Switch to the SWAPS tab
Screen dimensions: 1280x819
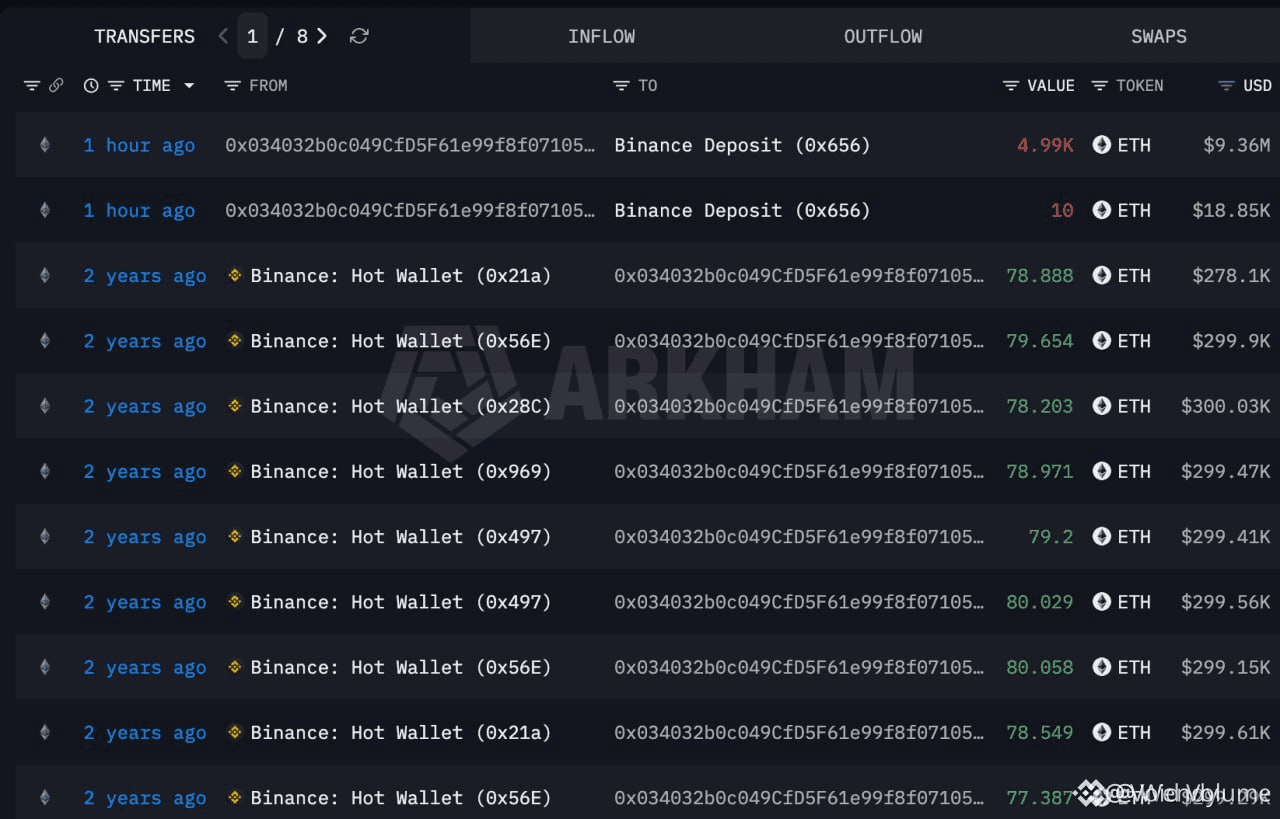pyautogui.click(x=1159, y=36)
